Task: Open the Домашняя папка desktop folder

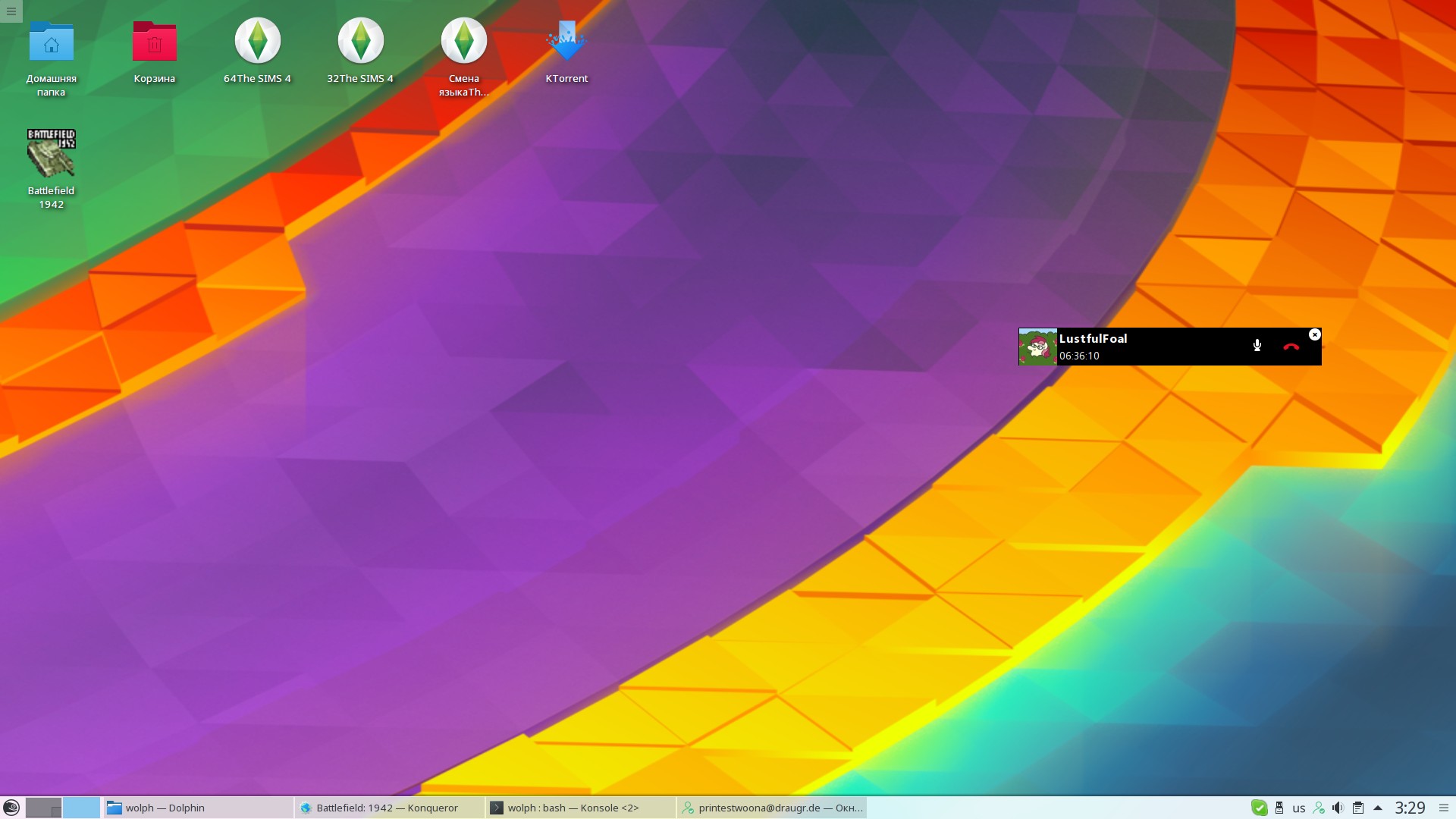Action: 52,58
